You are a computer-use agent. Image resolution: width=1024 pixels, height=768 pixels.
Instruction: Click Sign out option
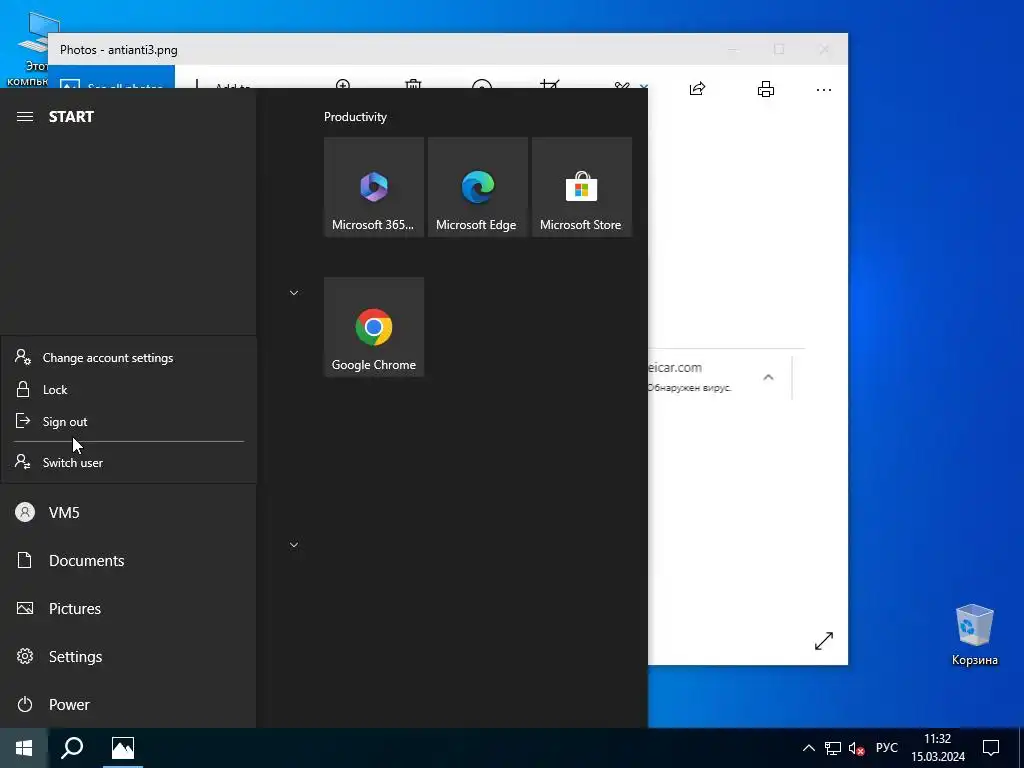tap(129, 422)
